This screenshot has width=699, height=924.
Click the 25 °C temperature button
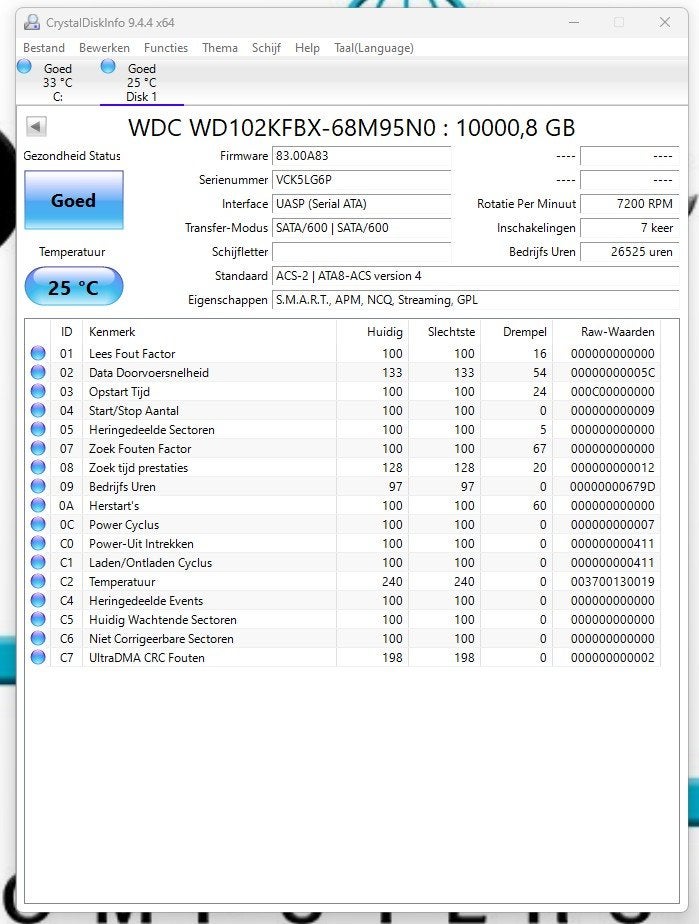point(74,287)
